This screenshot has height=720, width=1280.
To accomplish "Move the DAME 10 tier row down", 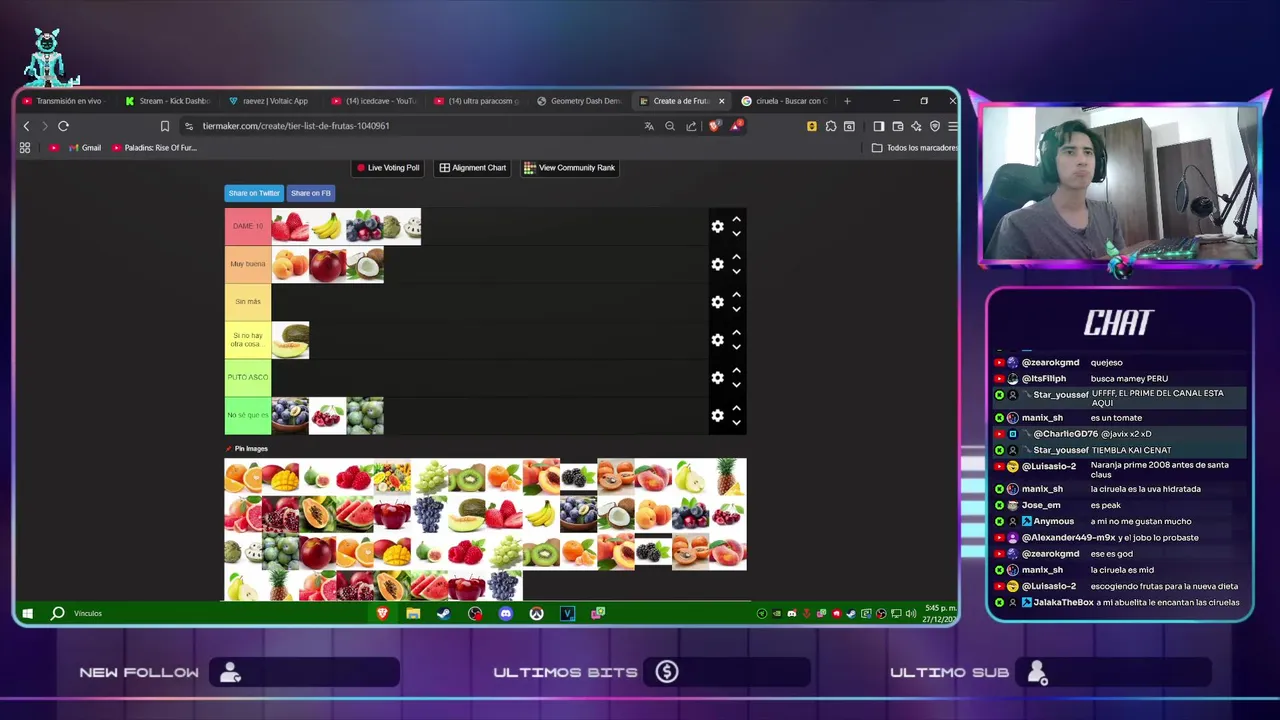I will (x=736, y=234).
